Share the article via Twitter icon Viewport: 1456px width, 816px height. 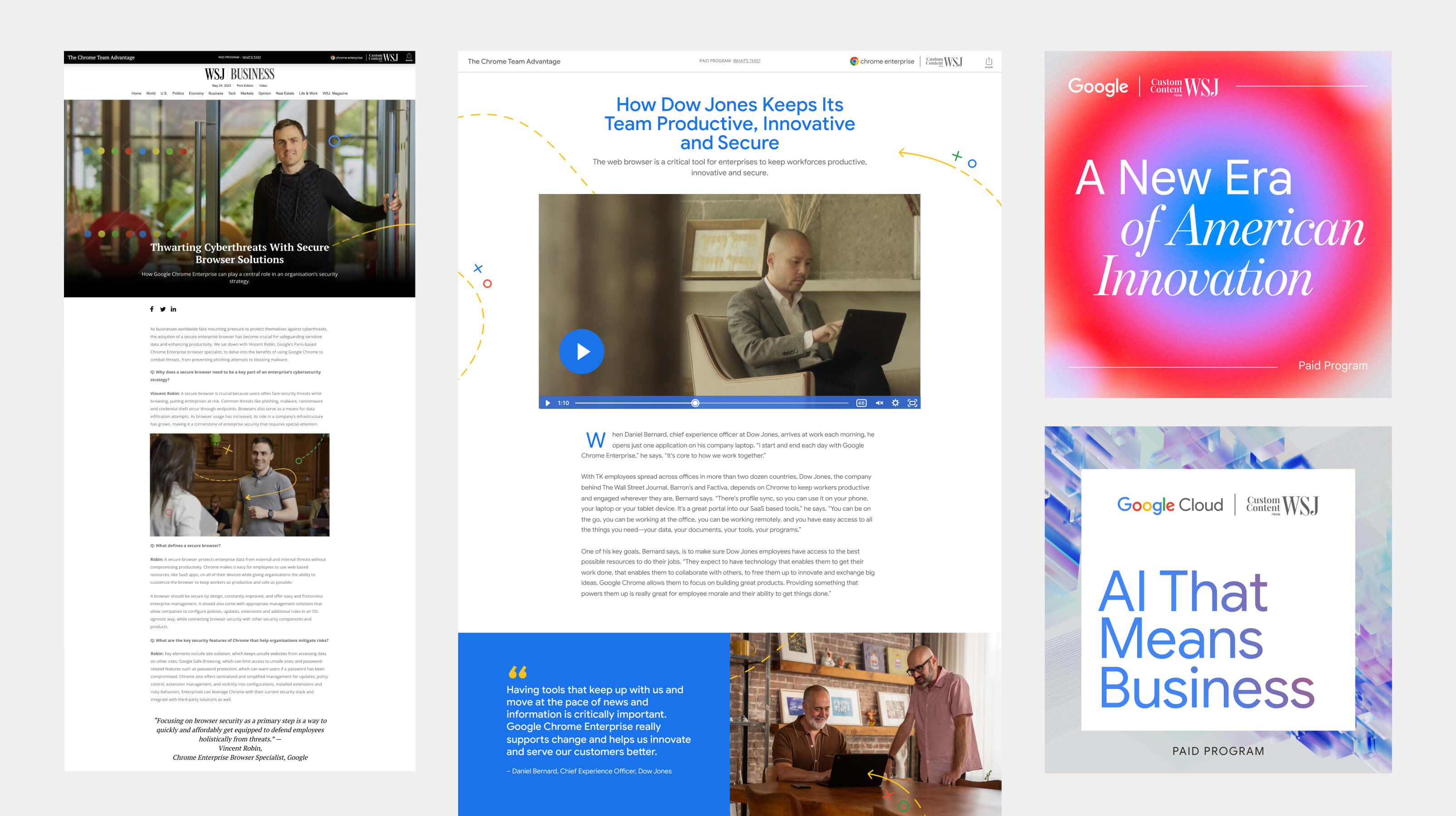(x=163, y=309)
